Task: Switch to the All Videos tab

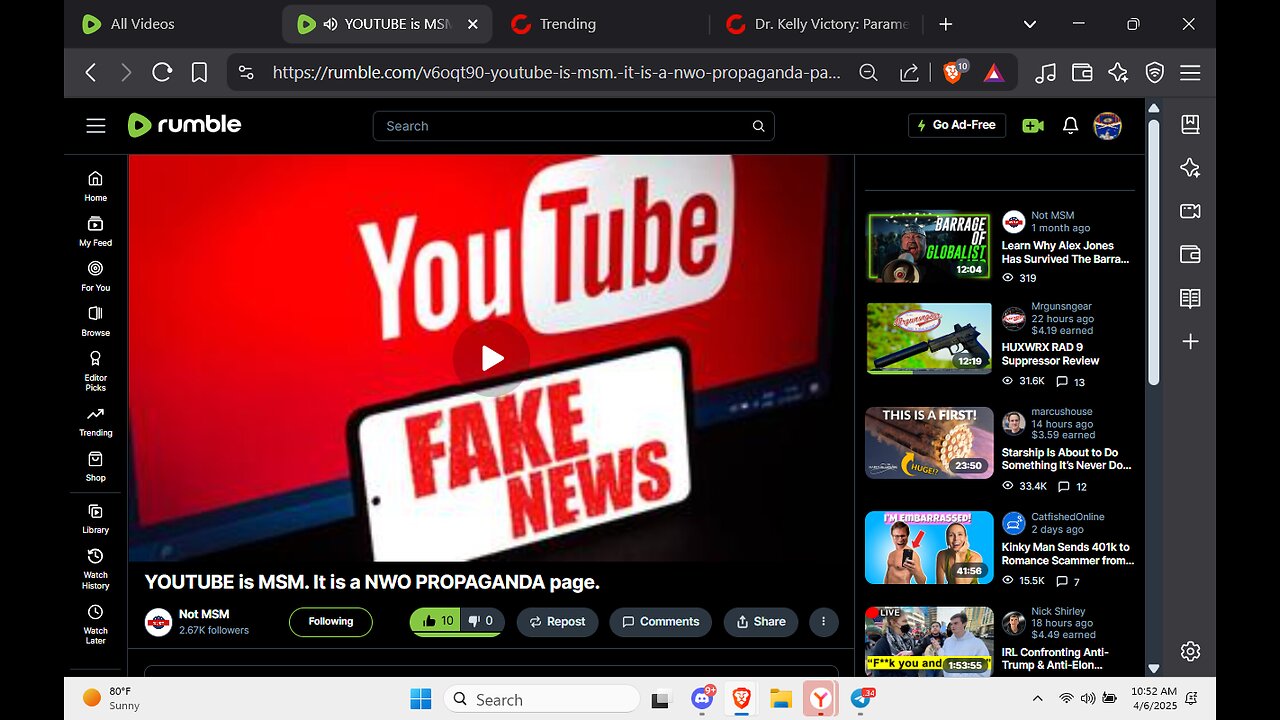Action: [141, 24]
